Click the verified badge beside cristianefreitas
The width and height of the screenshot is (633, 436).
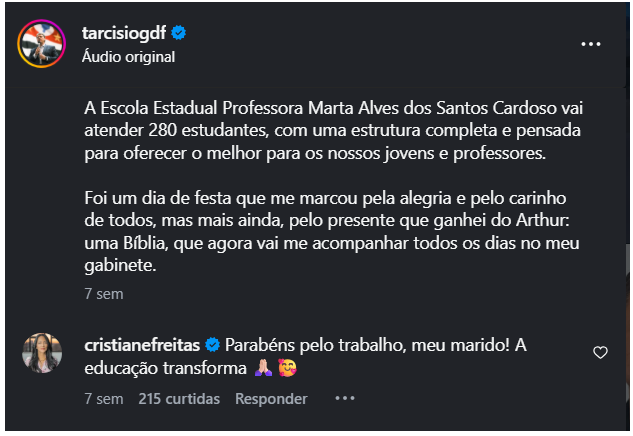coord(213,345)
